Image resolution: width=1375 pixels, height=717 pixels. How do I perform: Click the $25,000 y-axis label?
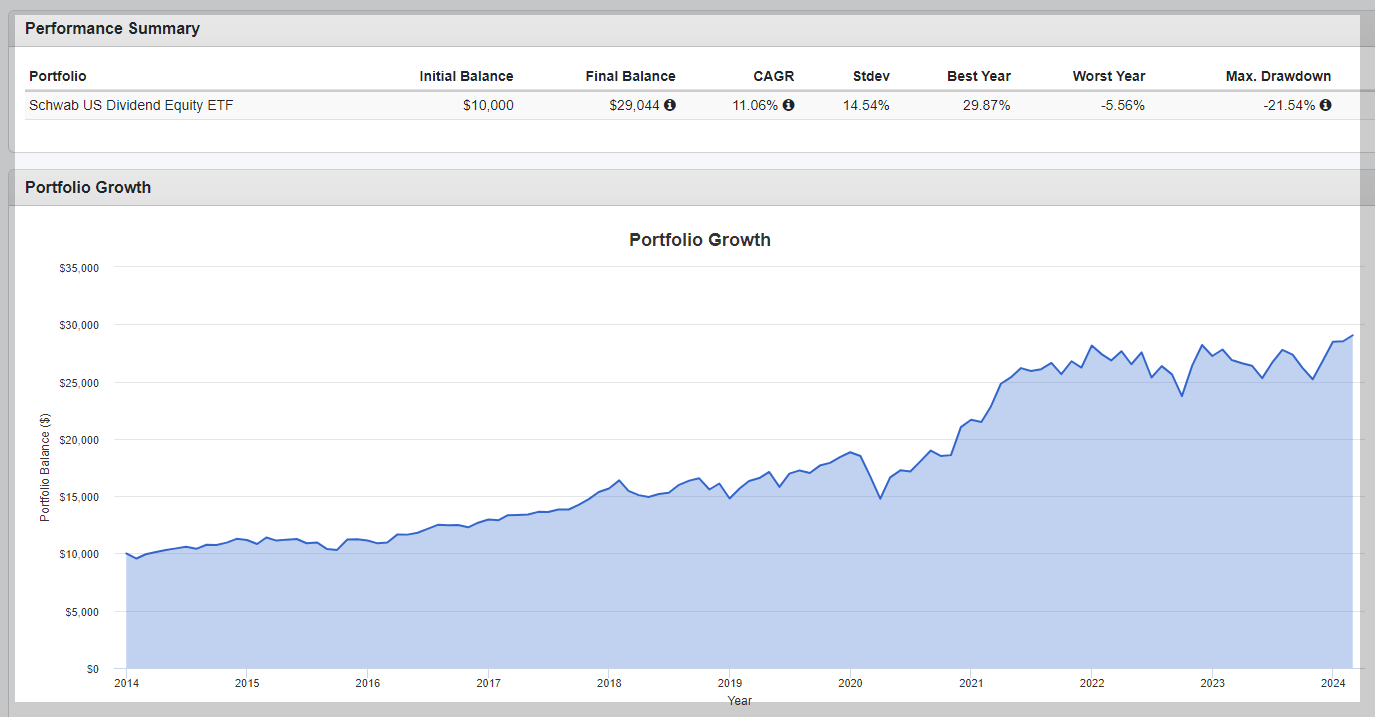click(78, 383)
